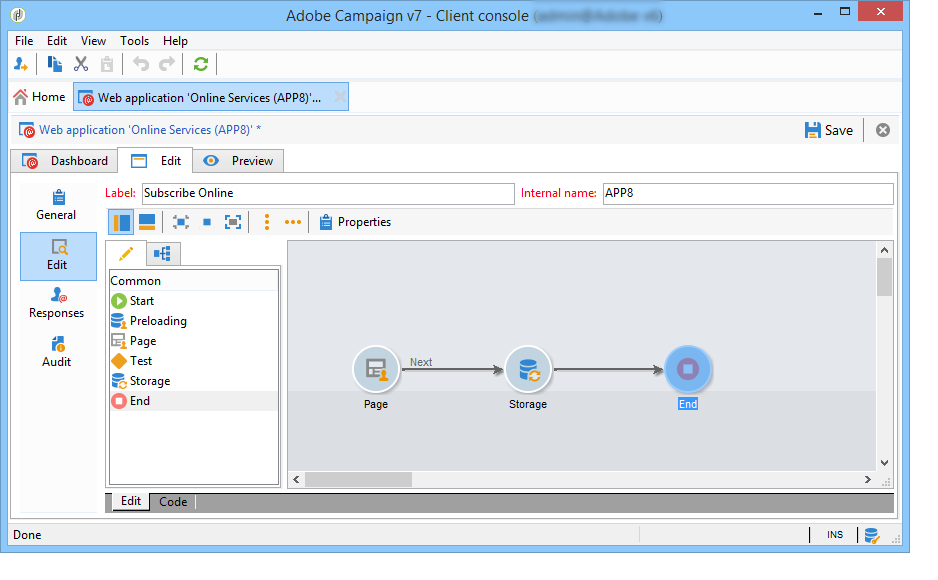Switch to the bottom Edit tab
Image resolution: width=938 pixels, height=580 pixels.
click(131, 501)
